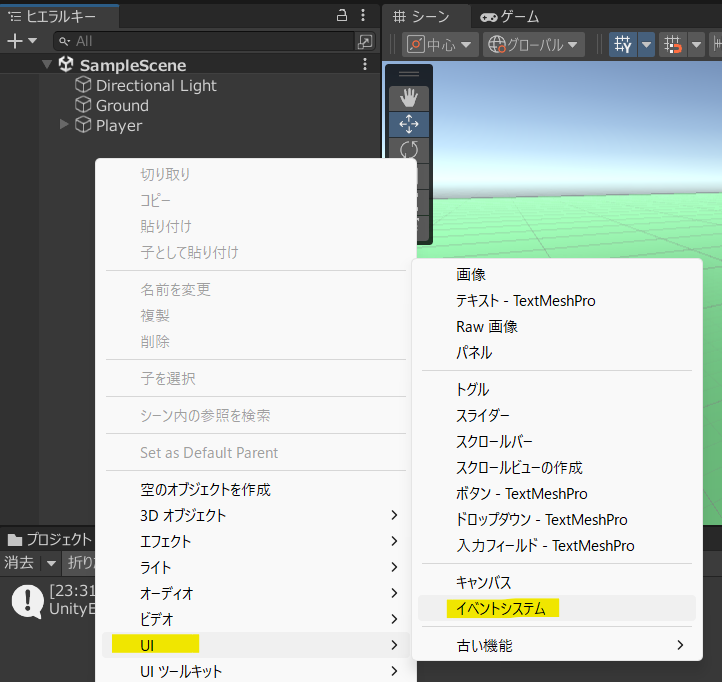Choose イベントシステム menu item
Screen dimensions: 722x682
557,608
